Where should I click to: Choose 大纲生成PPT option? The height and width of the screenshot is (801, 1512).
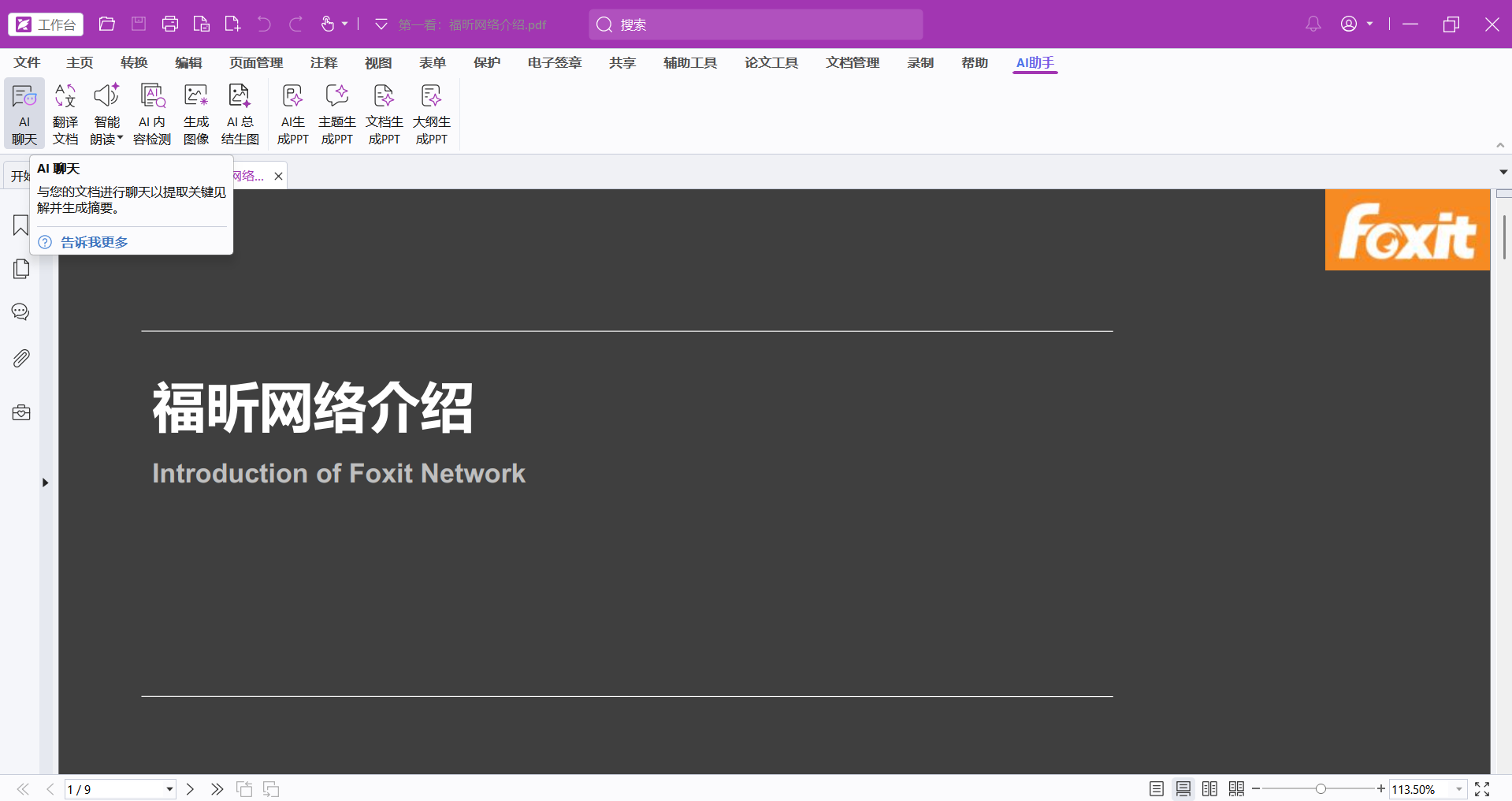click(432, 114)
